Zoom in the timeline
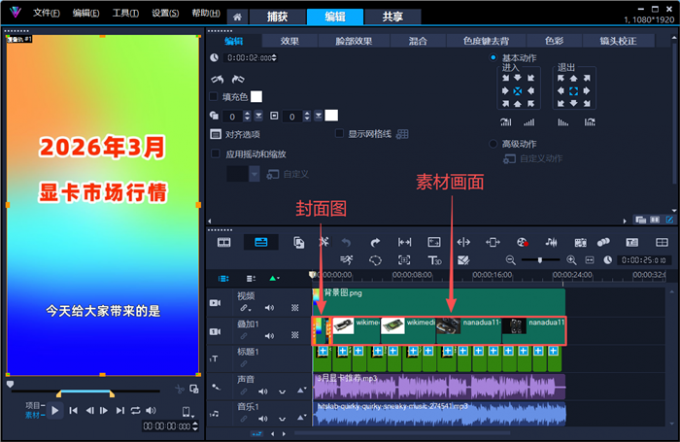The width and height of the screenshot is (680, 442). [572, 260]
